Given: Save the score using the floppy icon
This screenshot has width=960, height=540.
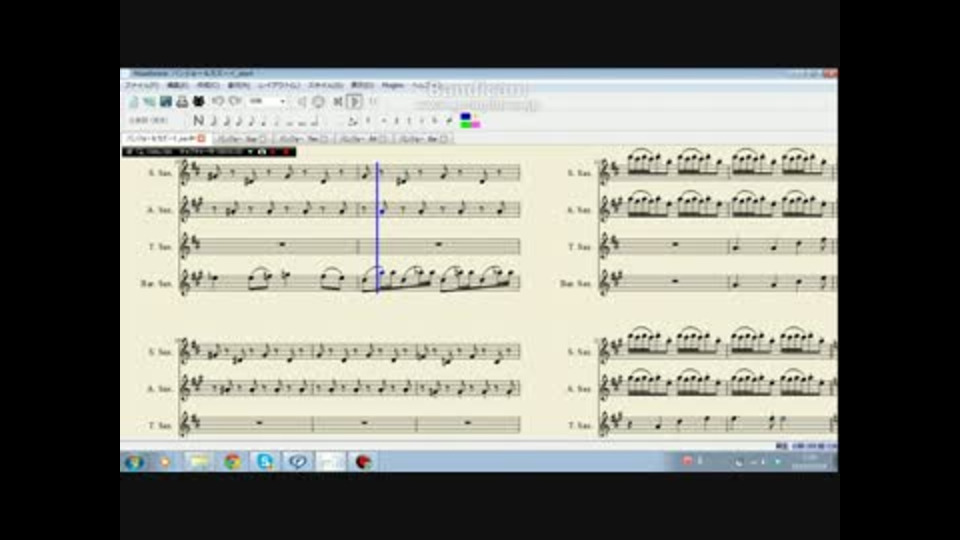Looking at the screenshot, I should click(166, 102).
